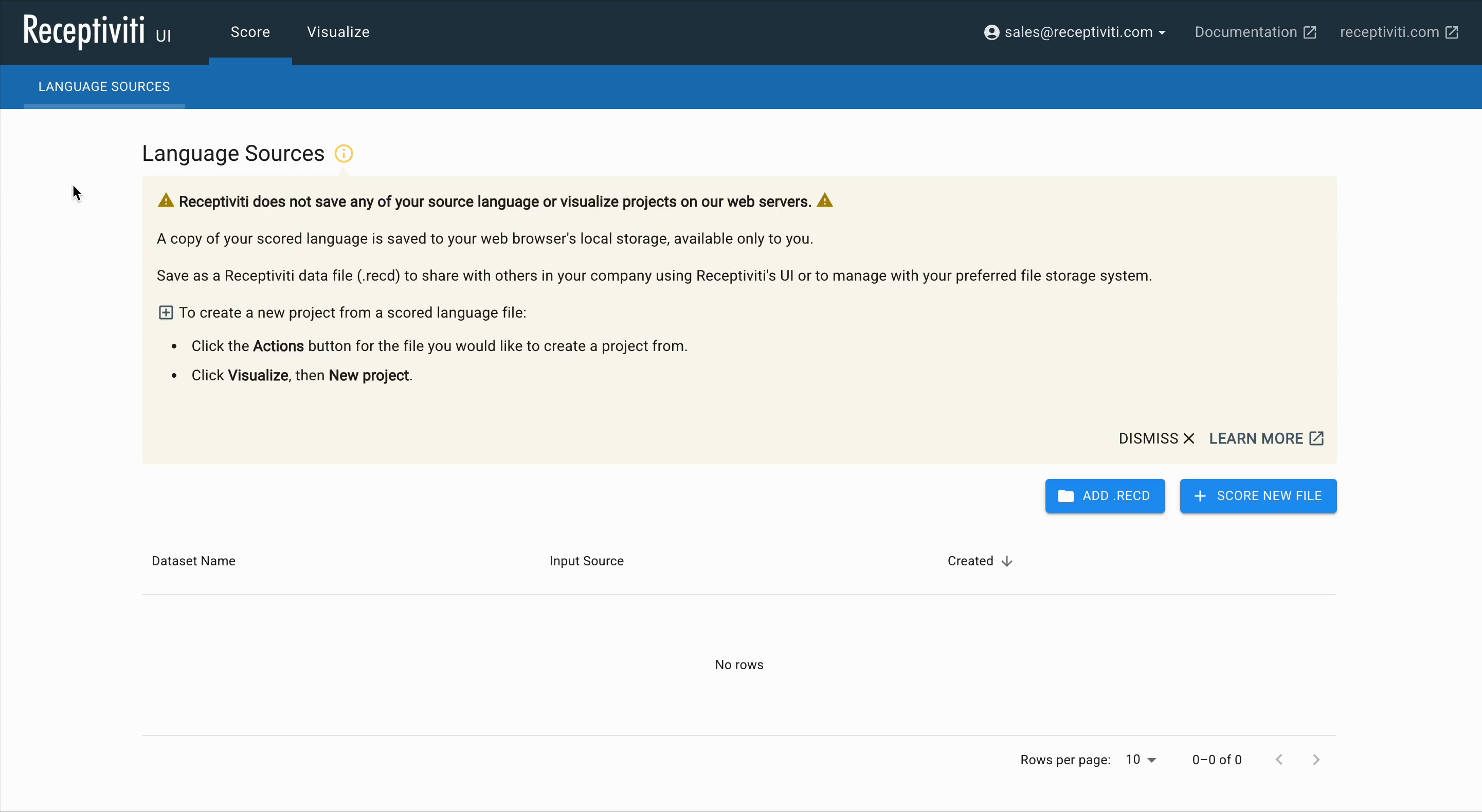
Task: Sort by the Input Source column
Action: 586,561
